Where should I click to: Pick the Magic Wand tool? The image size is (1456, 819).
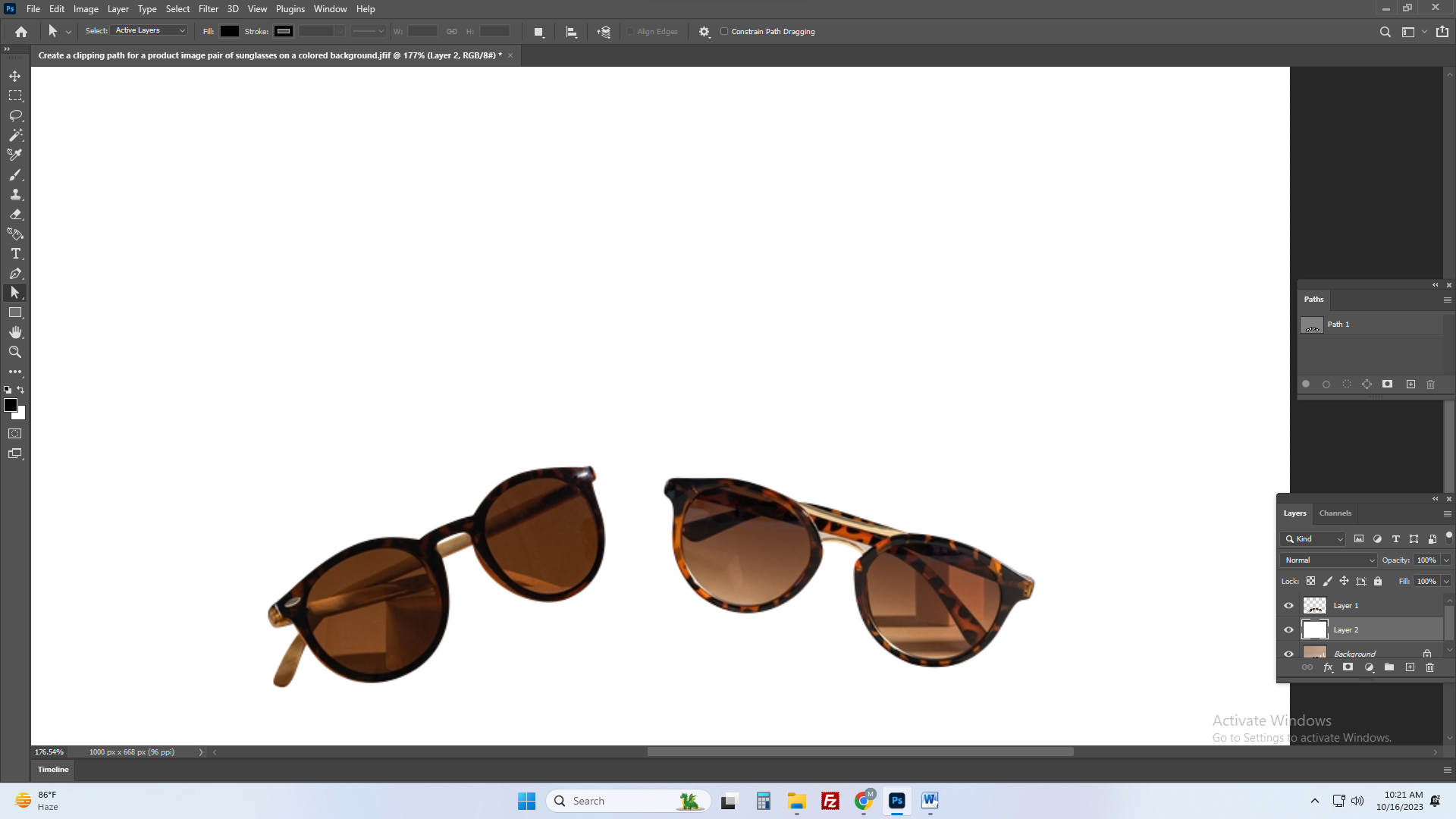[x=15, y=135]
